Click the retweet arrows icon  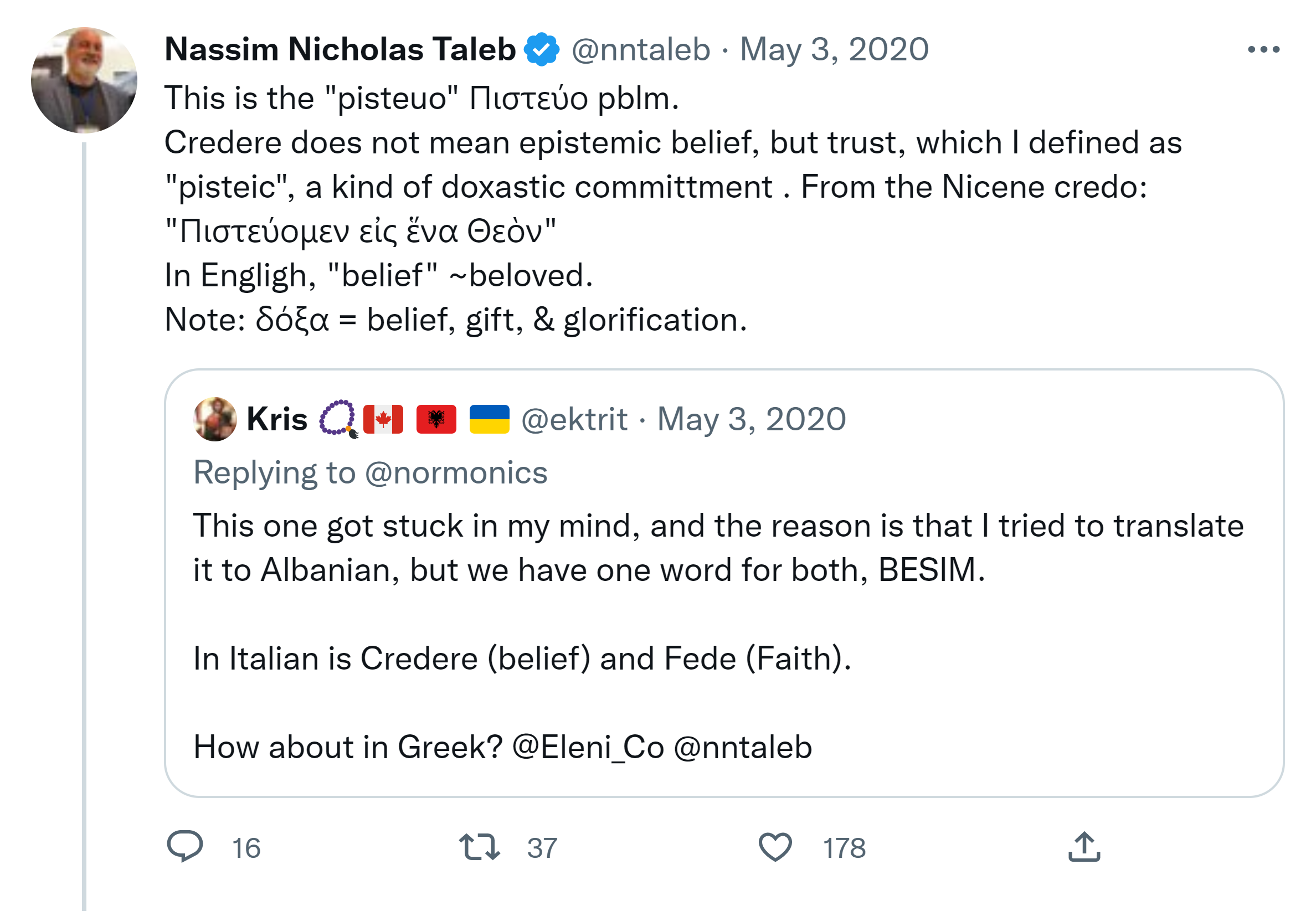(479, 847)
